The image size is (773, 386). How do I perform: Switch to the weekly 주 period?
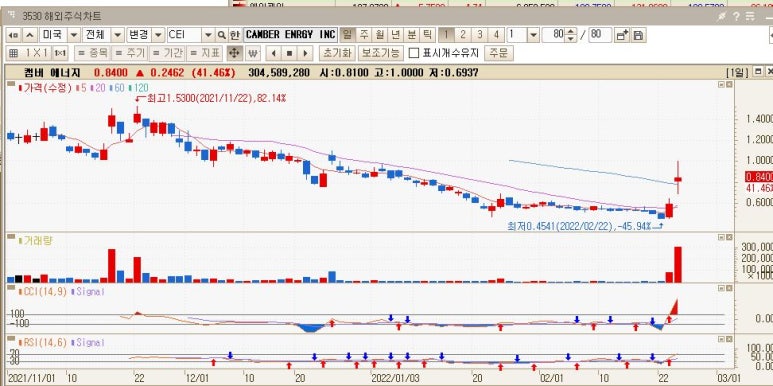point(364,35)
